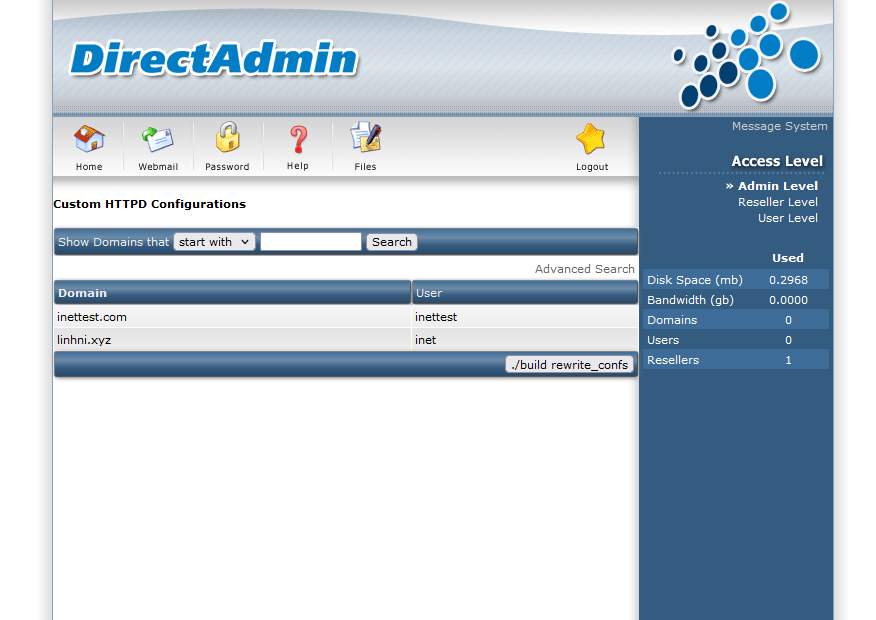Screen dimensions: 876x620
Task: Click the ./build rewrite_confs button
Action: point(569,365)
